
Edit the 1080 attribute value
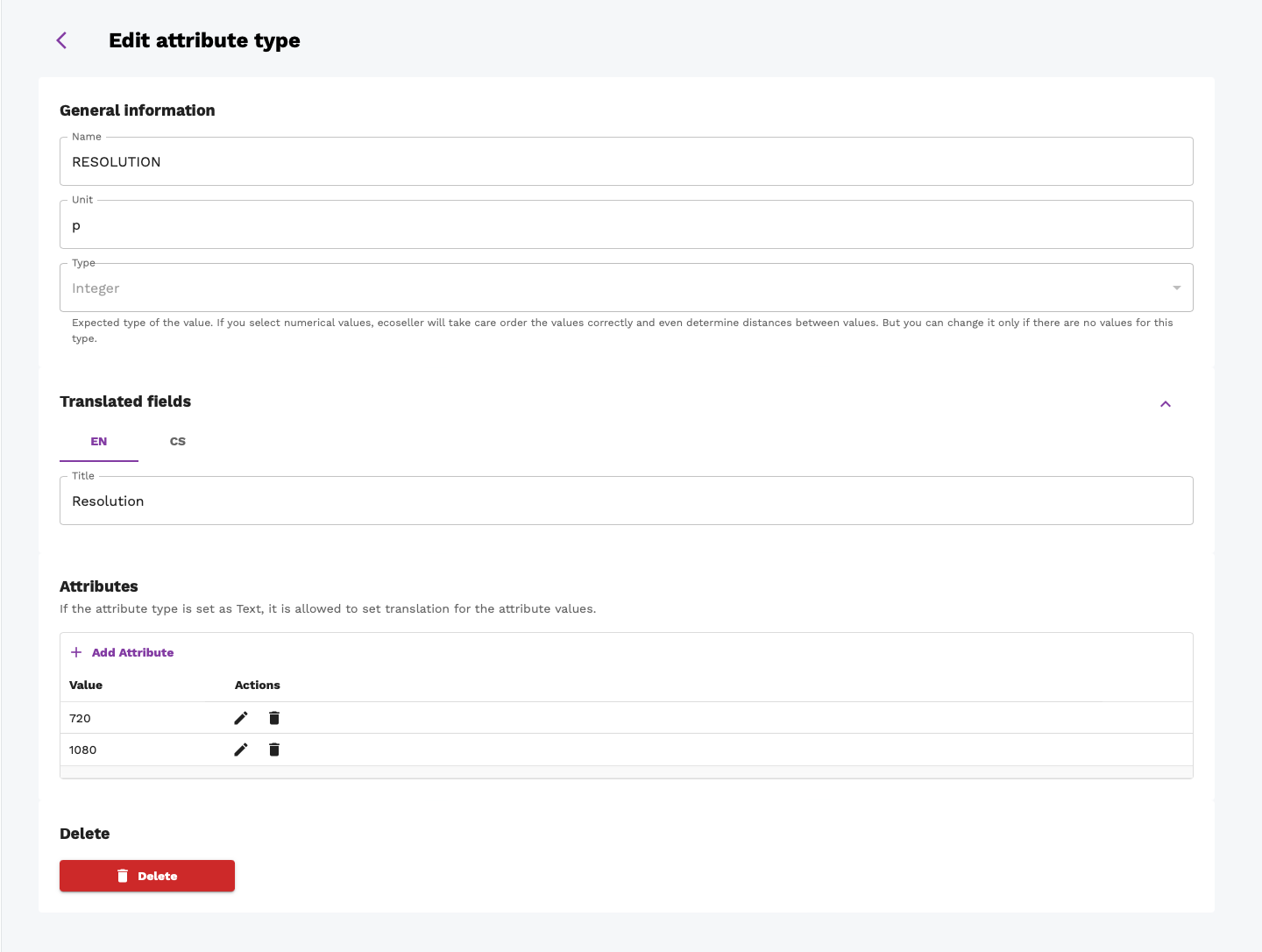[241, 750]
